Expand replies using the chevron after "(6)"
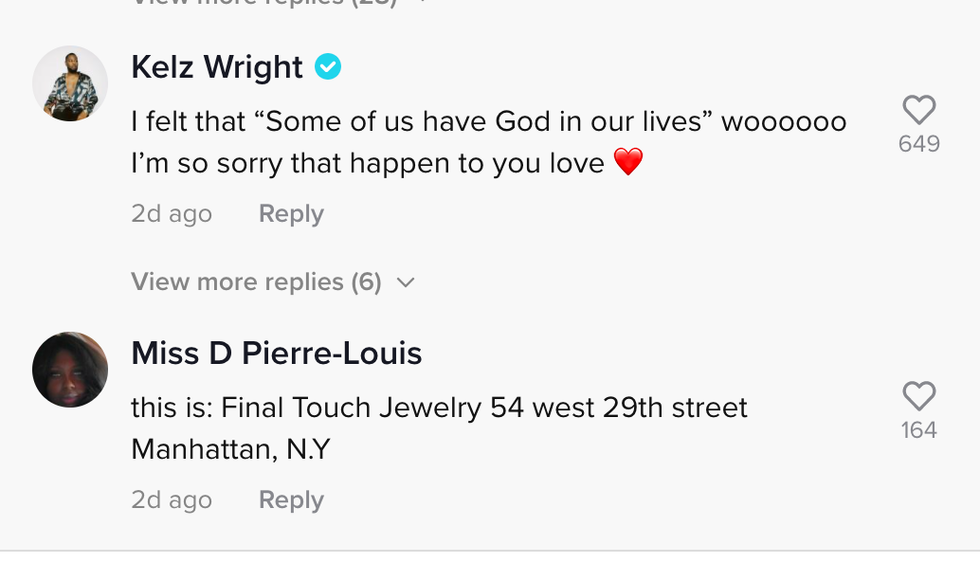Image resolution: width=980 pixels, height=563 pixels. (x=405, y=283)
